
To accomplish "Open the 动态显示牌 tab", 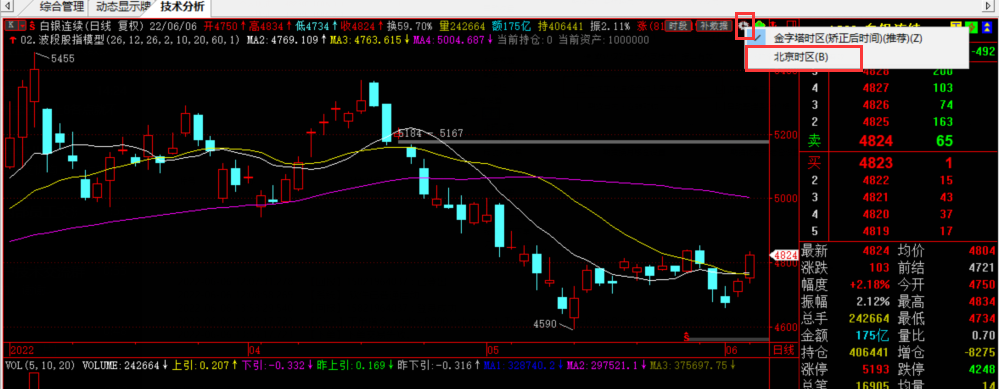I will point(124,8).
